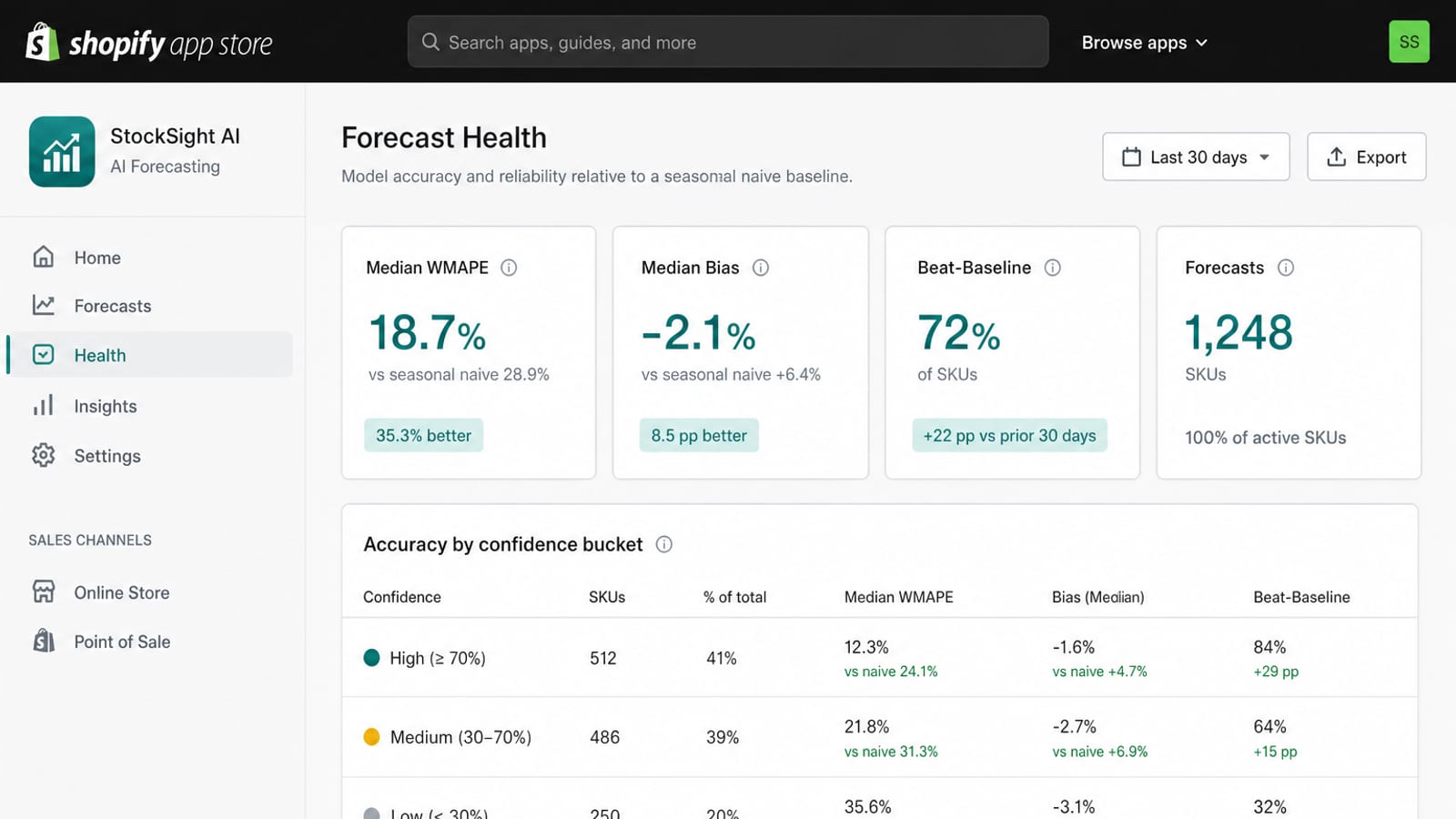Screen dimensions: 1456x819
Task: Click the SS user avatar
Action: pyautogui.click(x=1409, y=42)
